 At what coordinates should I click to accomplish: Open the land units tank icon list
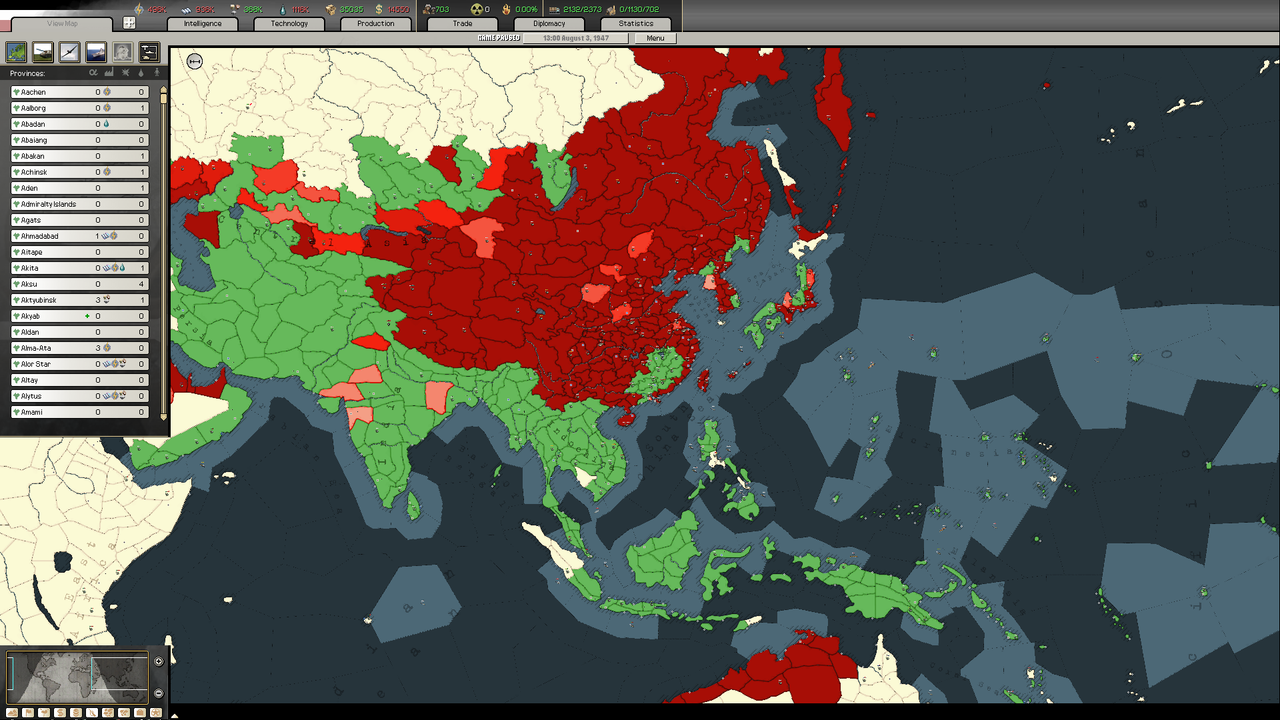(43, 51)
